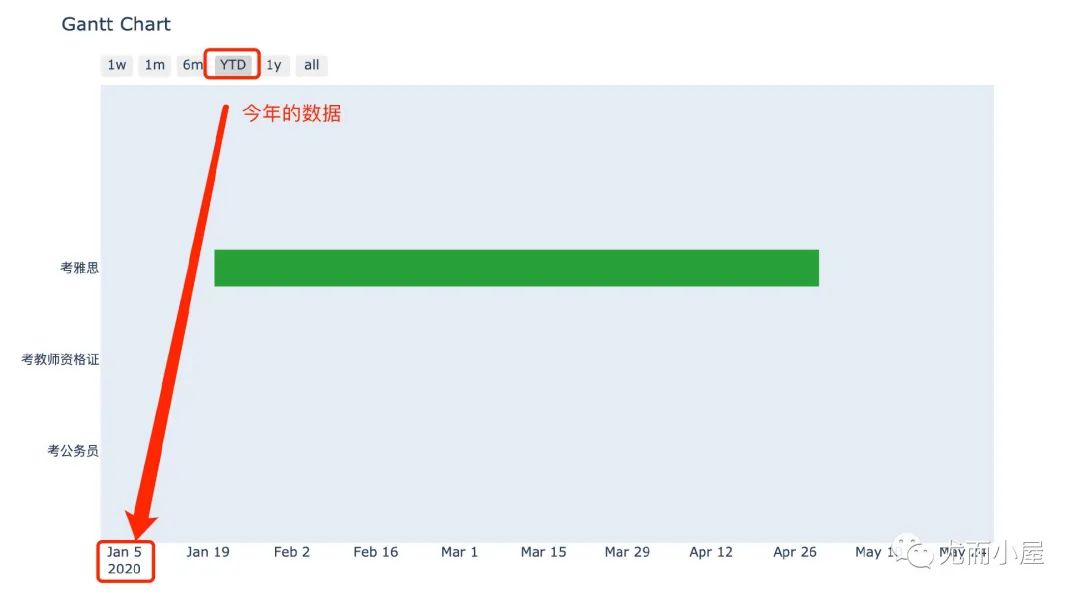Click the Mar 29 date tick

[627, 552]
